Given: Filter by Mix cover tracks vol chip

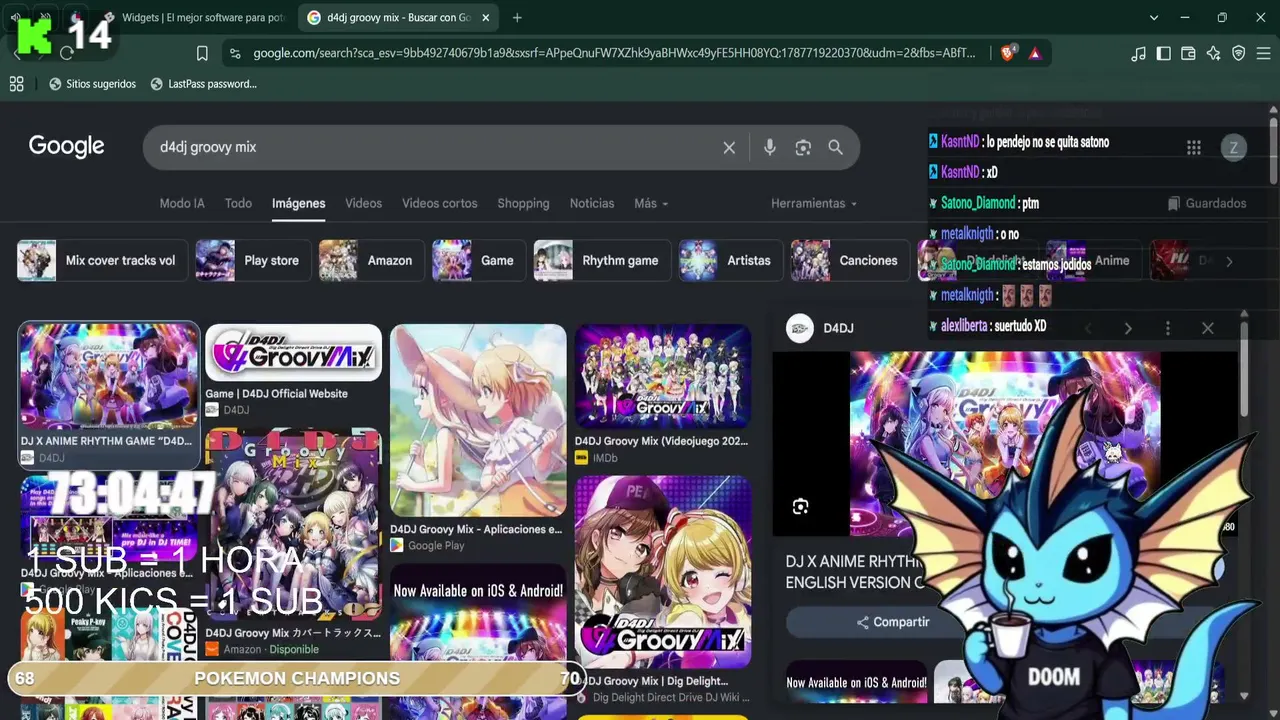Looking at the screenshot, I should pos(100,261).
